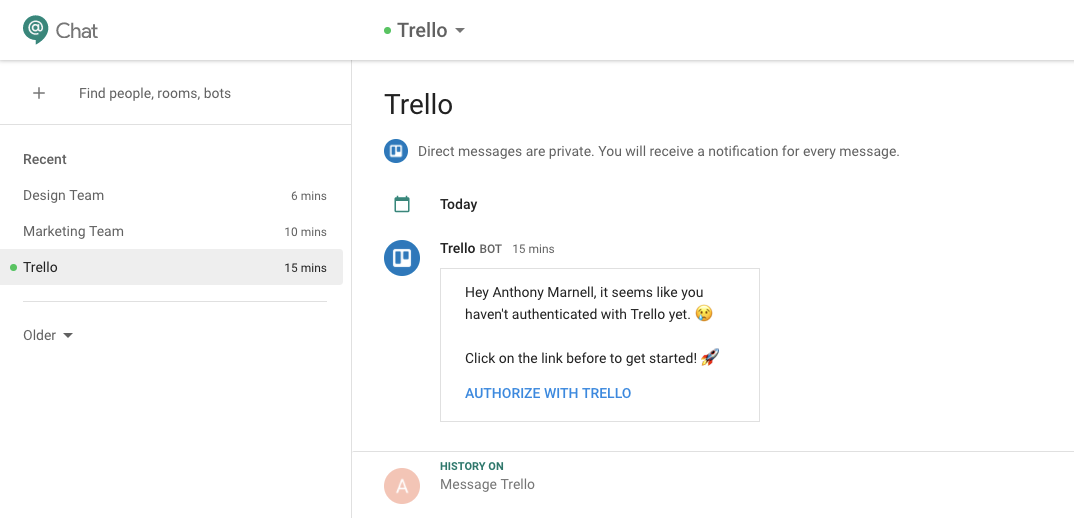This screenshot has width=1074, height=518.
Task: Click the 15 mins timestamp next to BOT
Action: pos(533,249)
